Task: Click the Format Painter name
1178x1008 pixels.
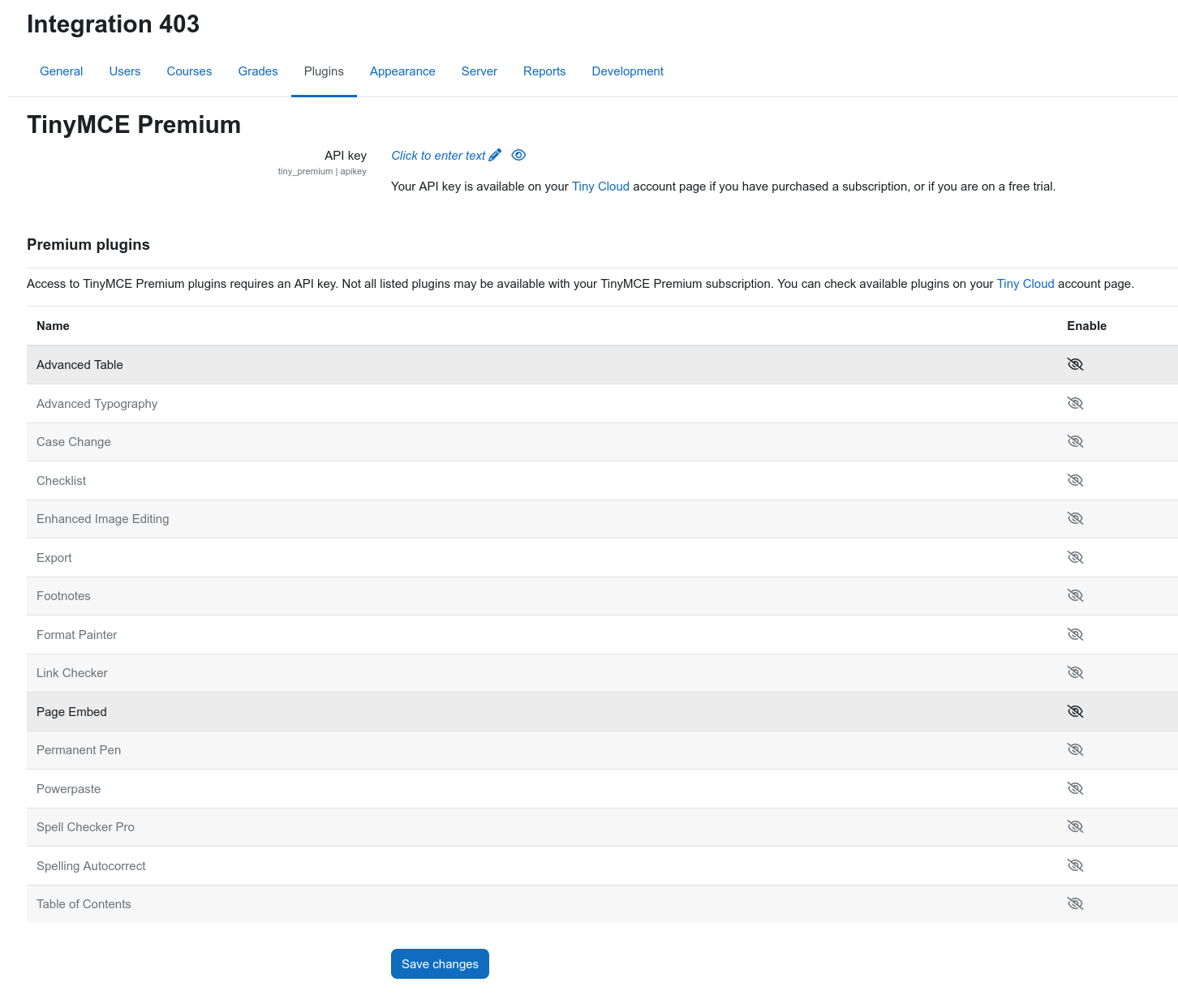Action: [76, 635]
